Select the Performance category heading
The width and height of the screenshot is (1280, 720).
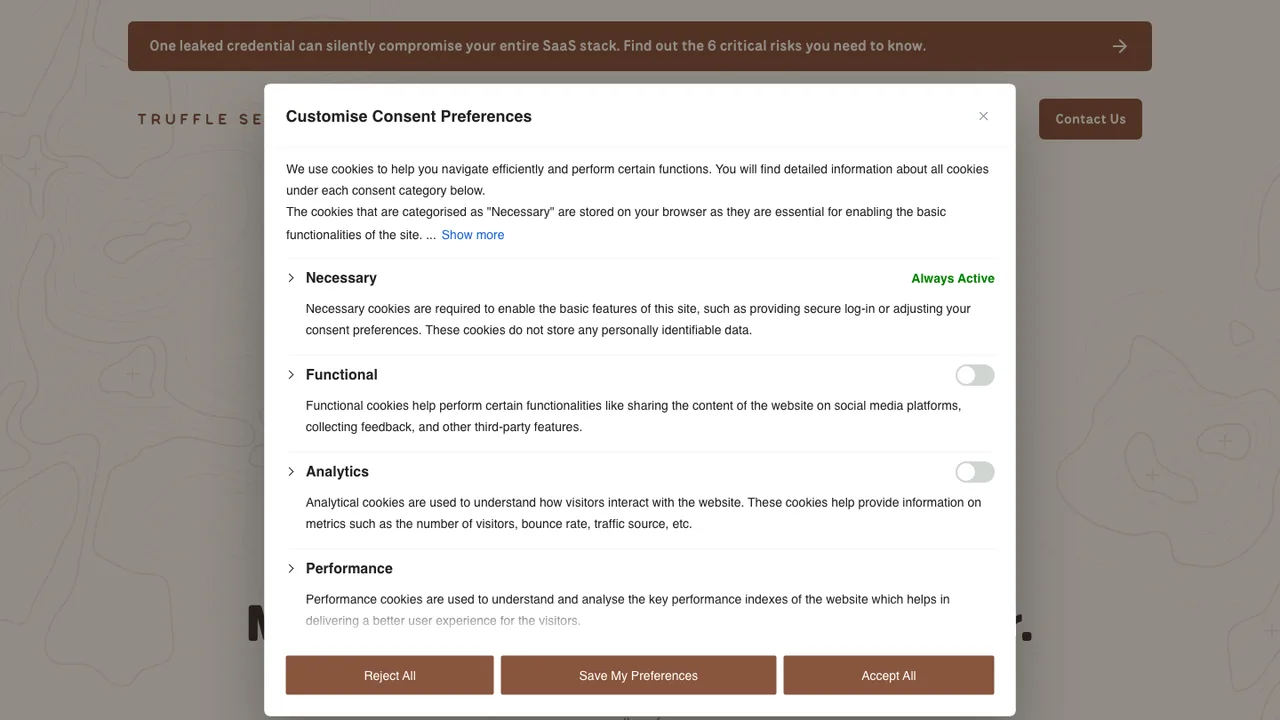click(x=349, y=569)
